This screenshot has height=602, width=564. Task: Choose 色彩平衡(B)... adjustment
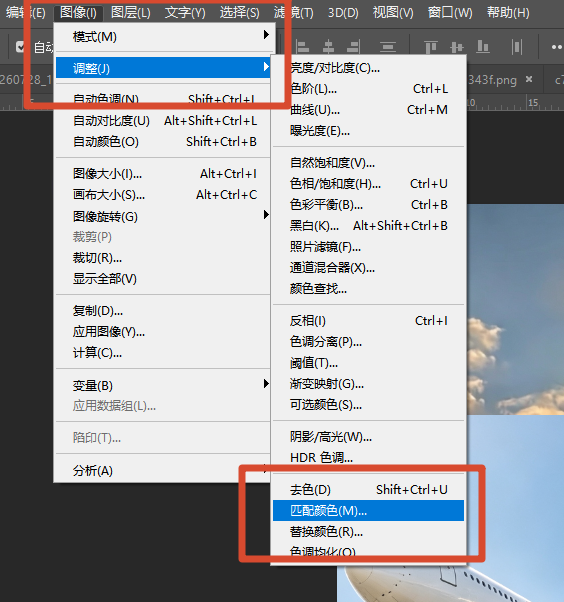click(x=368, y=205)
